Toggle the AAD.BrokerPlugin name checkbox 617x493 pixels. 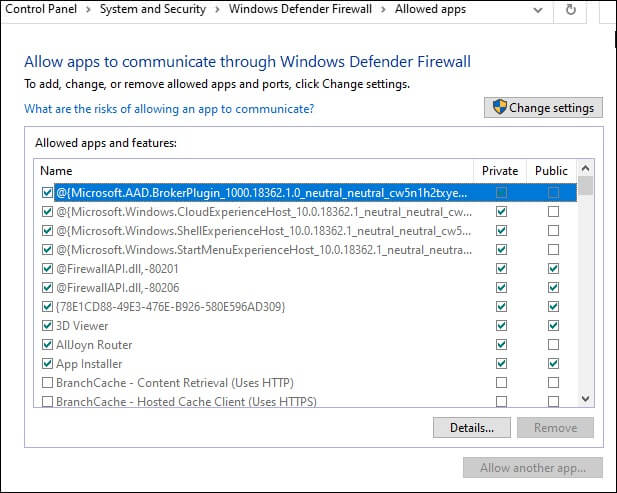click(x=47, y=192)
